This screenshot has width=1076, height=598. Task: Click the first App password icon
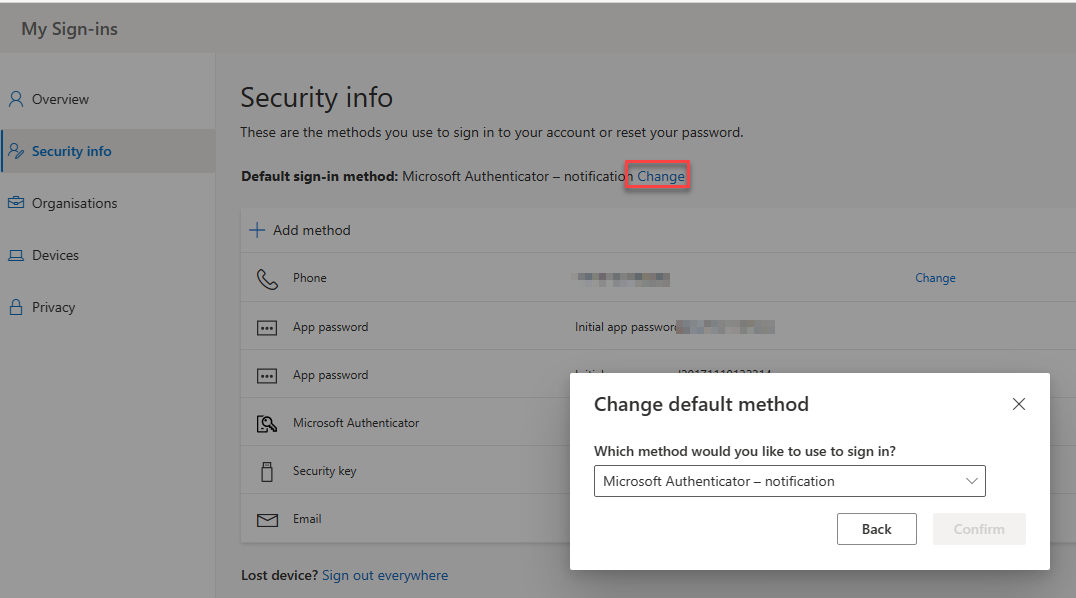coord(267,328)
